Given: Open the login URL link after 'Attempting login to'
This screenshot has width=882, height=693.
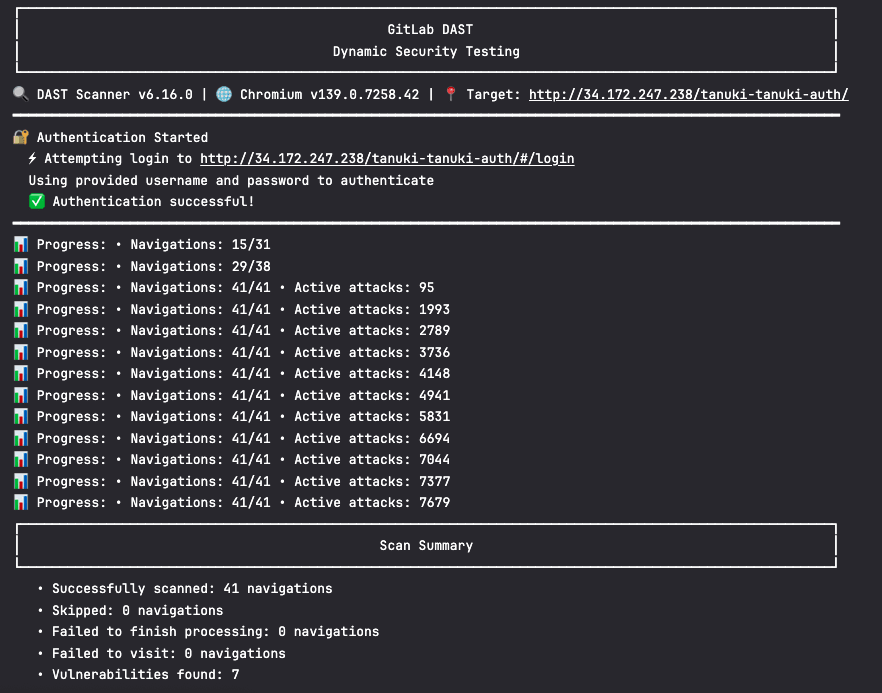Looking at the screenshot, I should click(x=387, y=159).
